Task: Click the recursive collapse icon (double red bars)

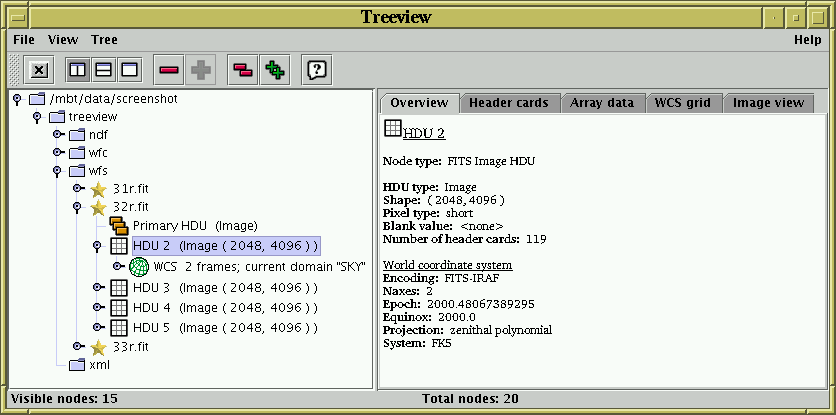Action: coord(242,70)
